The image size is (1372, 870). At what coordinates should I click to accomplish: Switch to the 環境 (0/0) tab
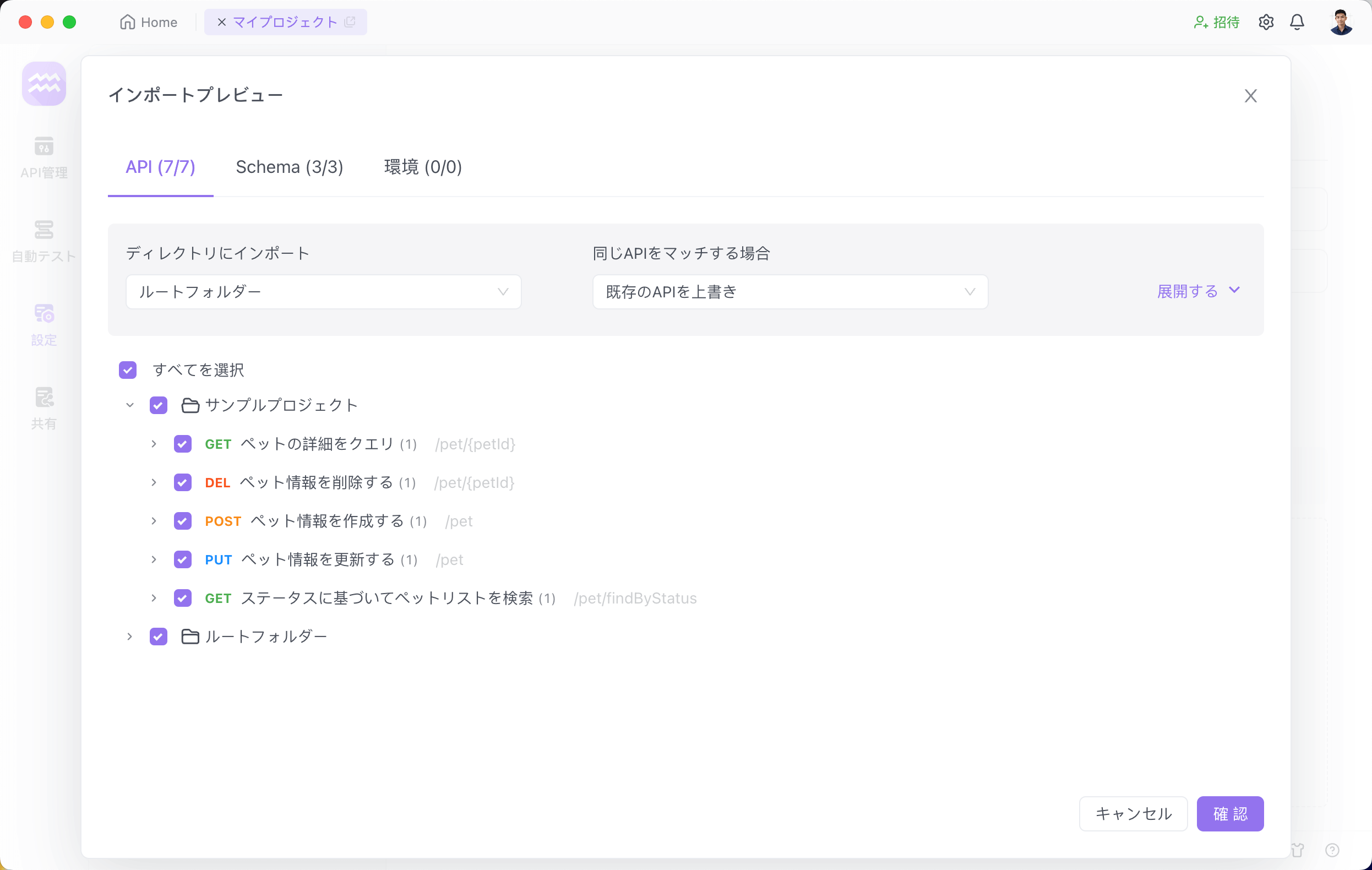(423, 167)
